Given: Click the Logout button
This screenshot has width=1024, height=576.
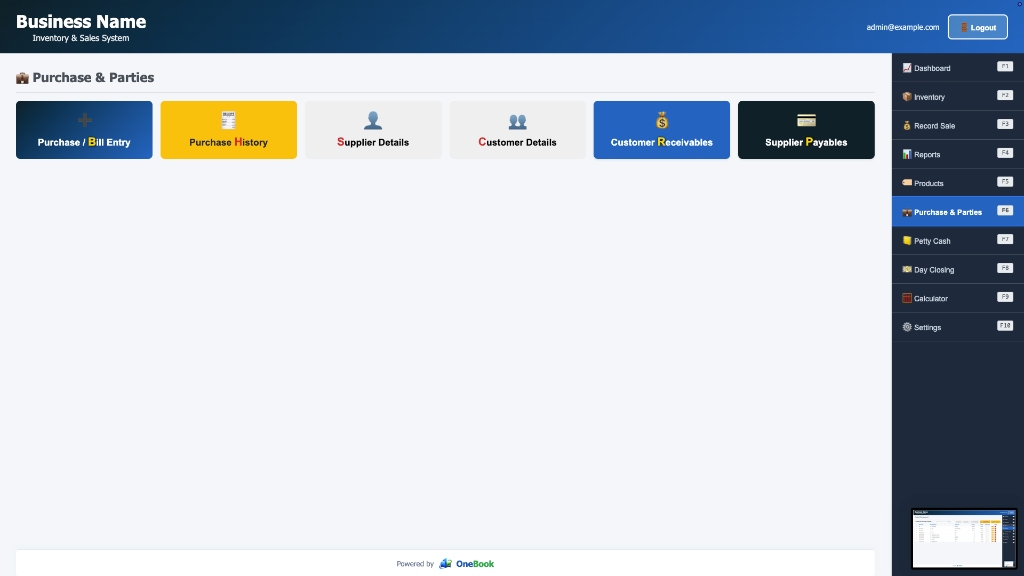Looking at the screenshot, I should 978,27.
